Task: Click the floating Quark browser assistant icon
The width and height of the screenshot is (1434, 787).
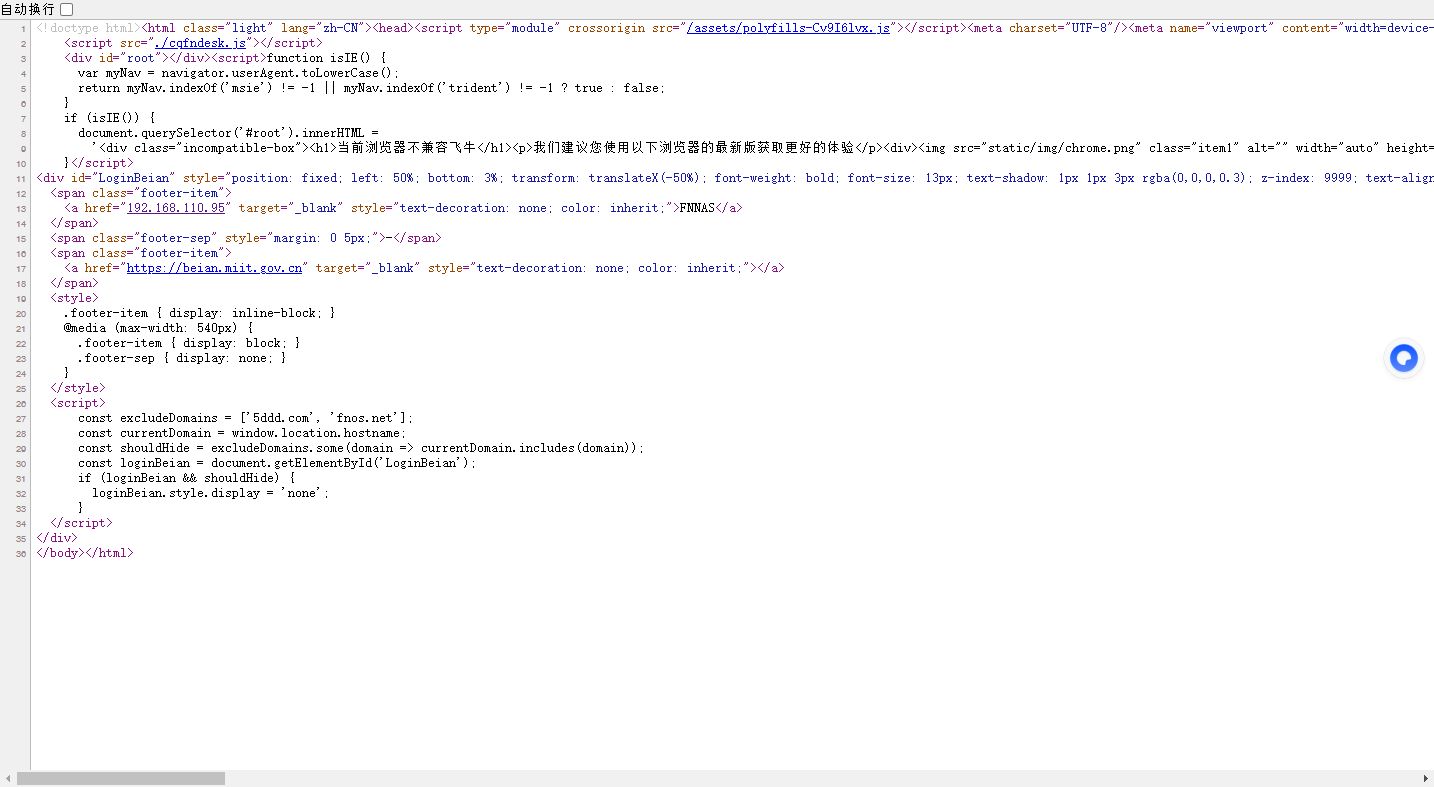Action: click(x=1403, y=358)
